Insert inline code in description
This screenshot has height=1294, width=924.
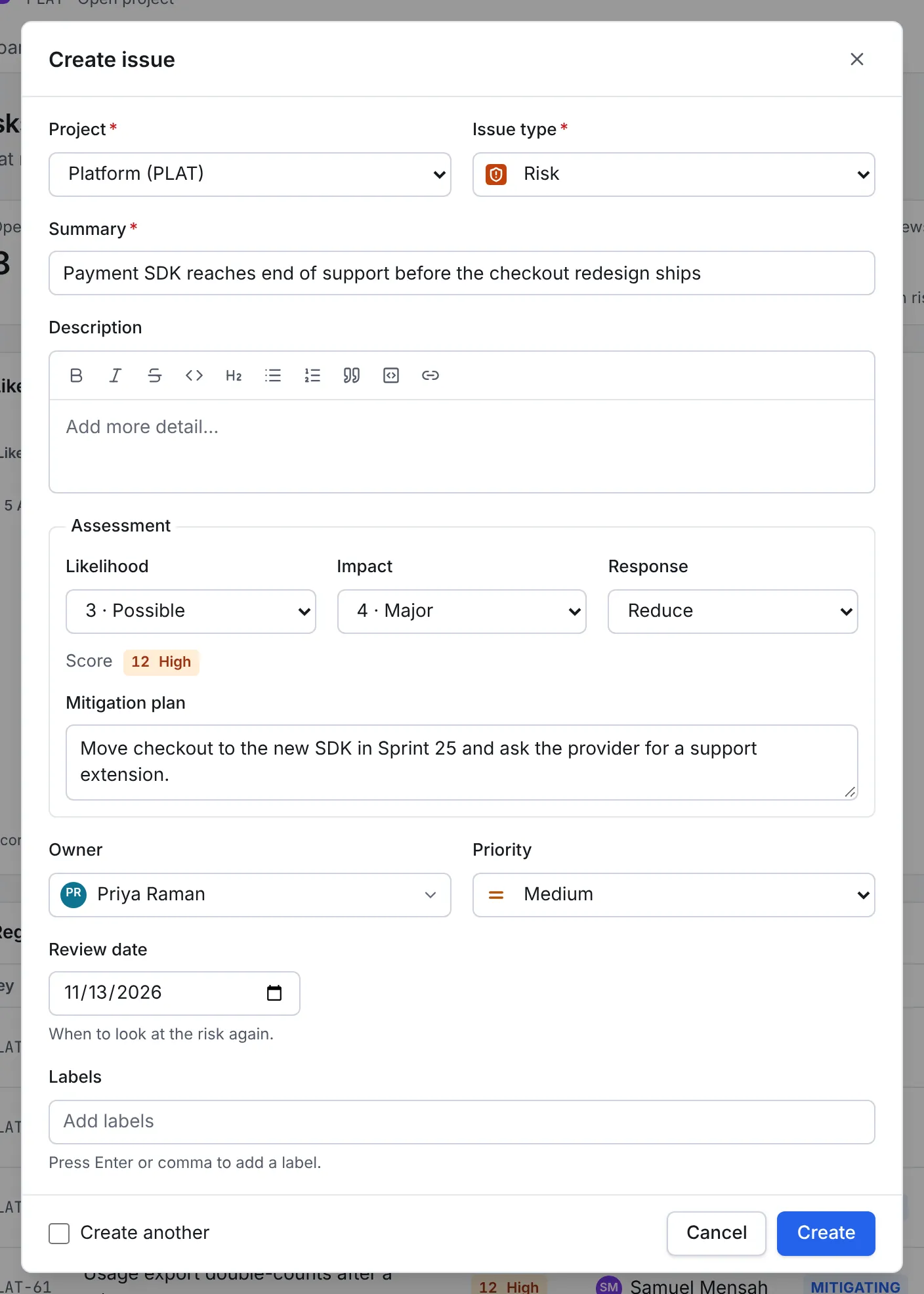194,375
